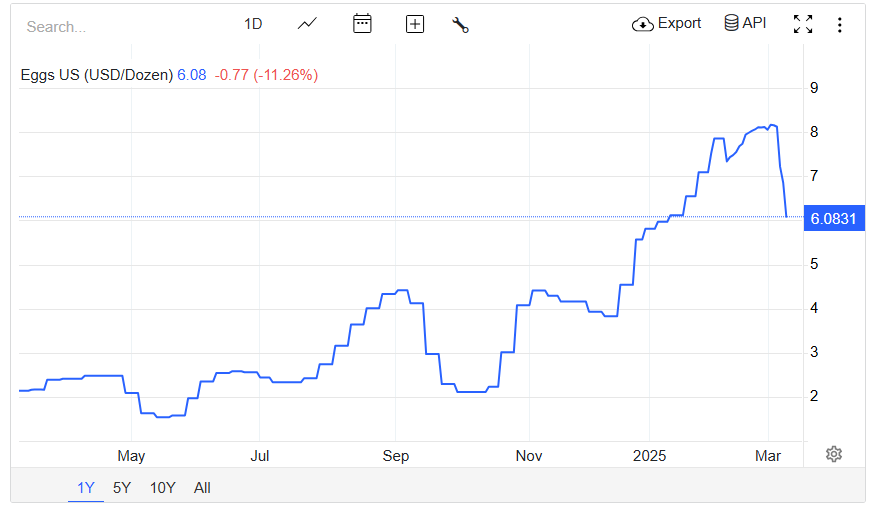Open the wrench tools icon
Viewport: 873px width, 510px height.
tap(460, 24)
